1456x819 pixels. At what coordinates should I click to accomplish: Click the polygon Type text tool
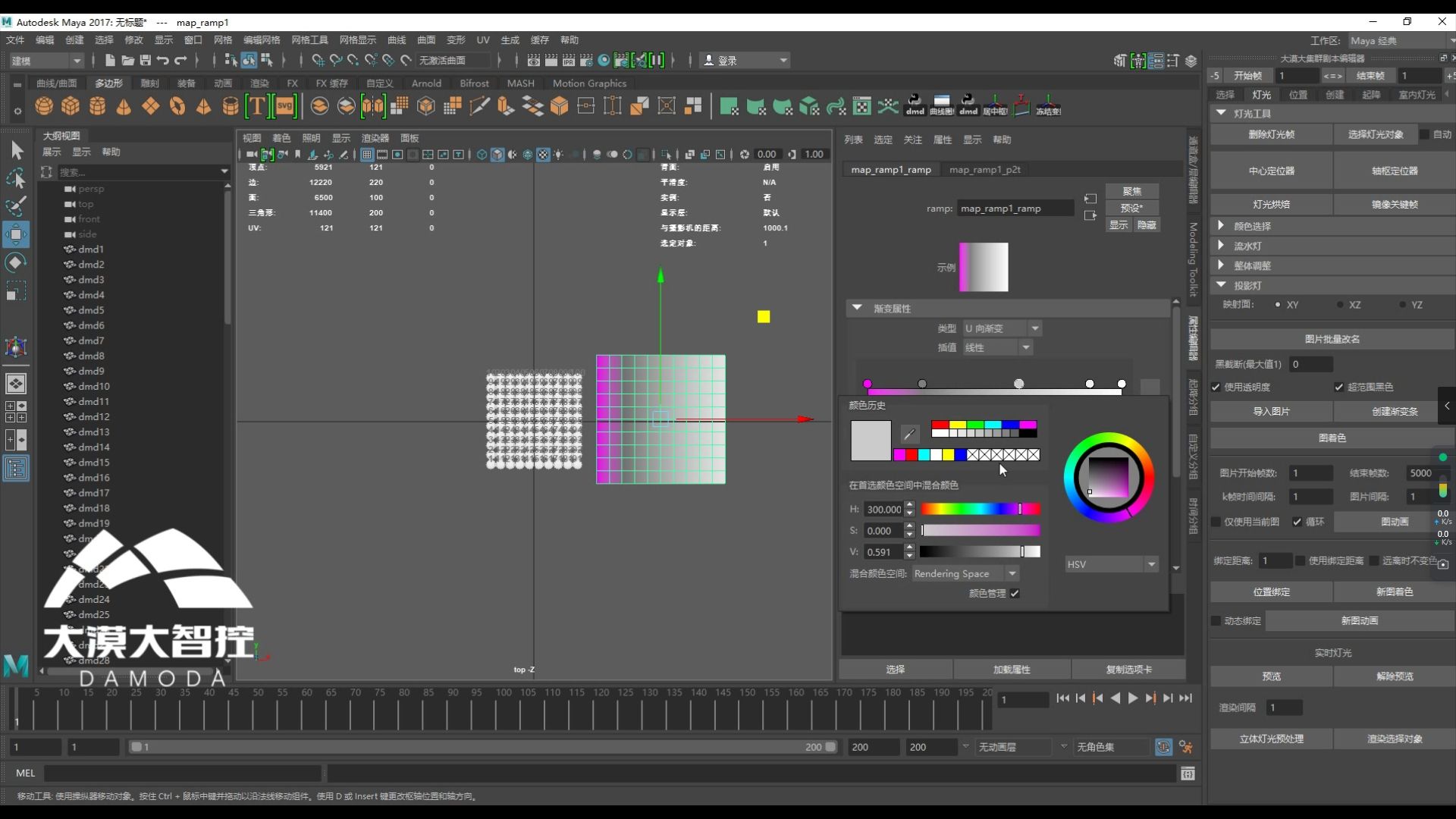click(257, 106)
